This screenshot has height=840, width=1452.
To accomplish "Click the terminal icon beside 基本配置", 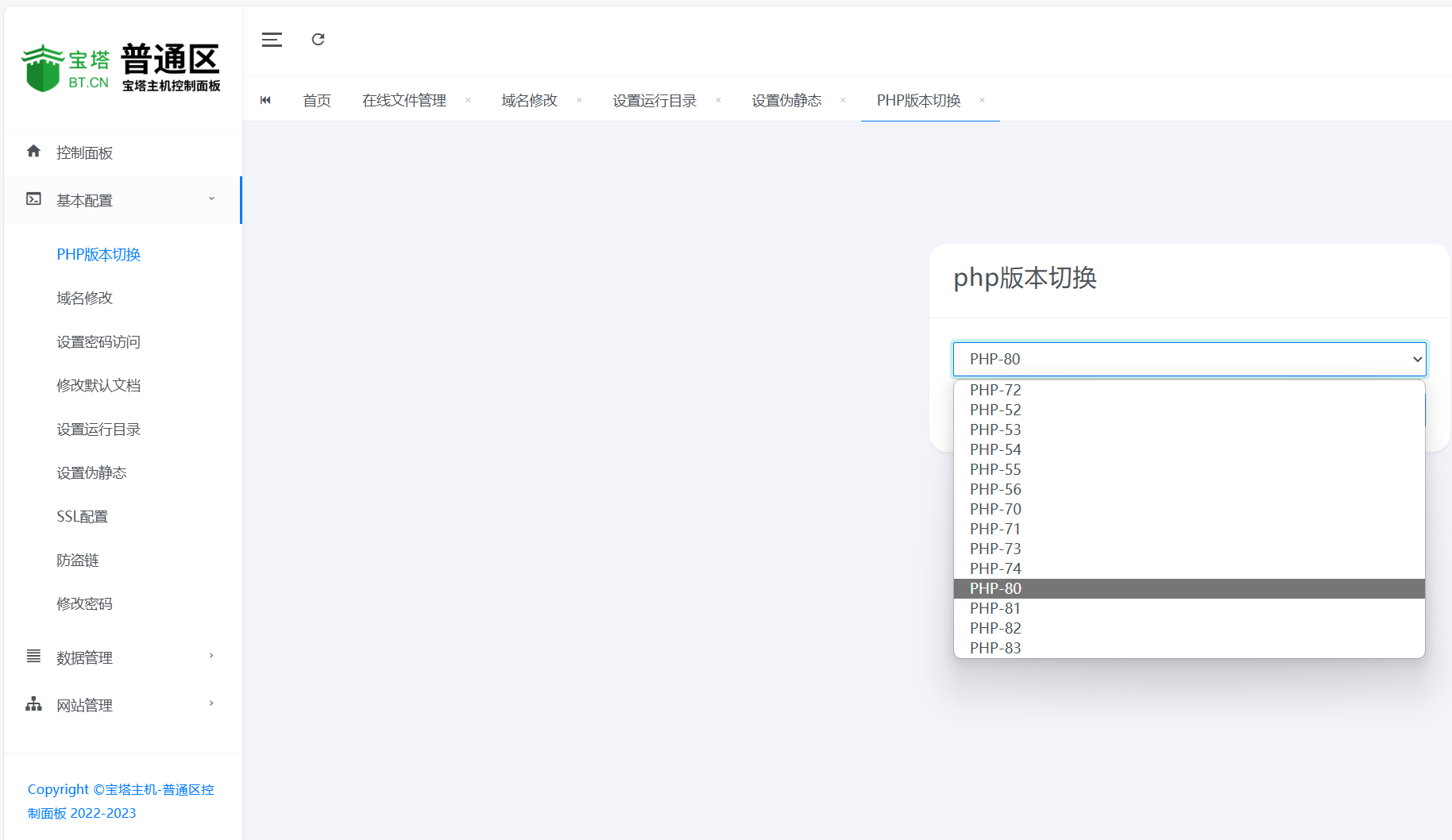I will click(33, 199).
